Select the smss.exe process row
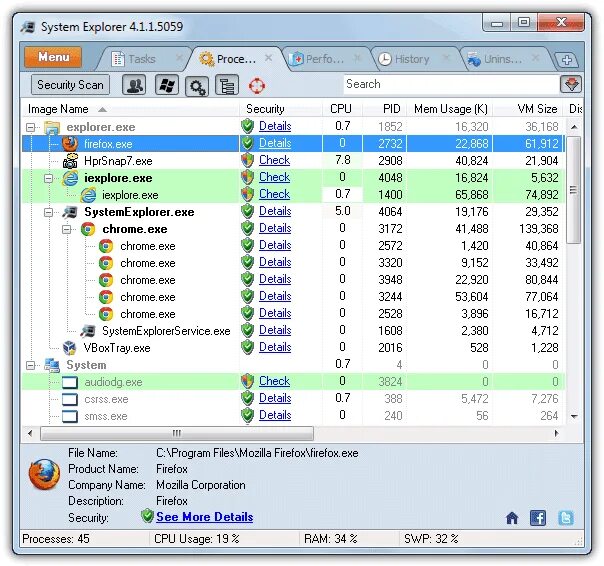The height and width of the screenshot is (566, 604). (x=294, y=416)
